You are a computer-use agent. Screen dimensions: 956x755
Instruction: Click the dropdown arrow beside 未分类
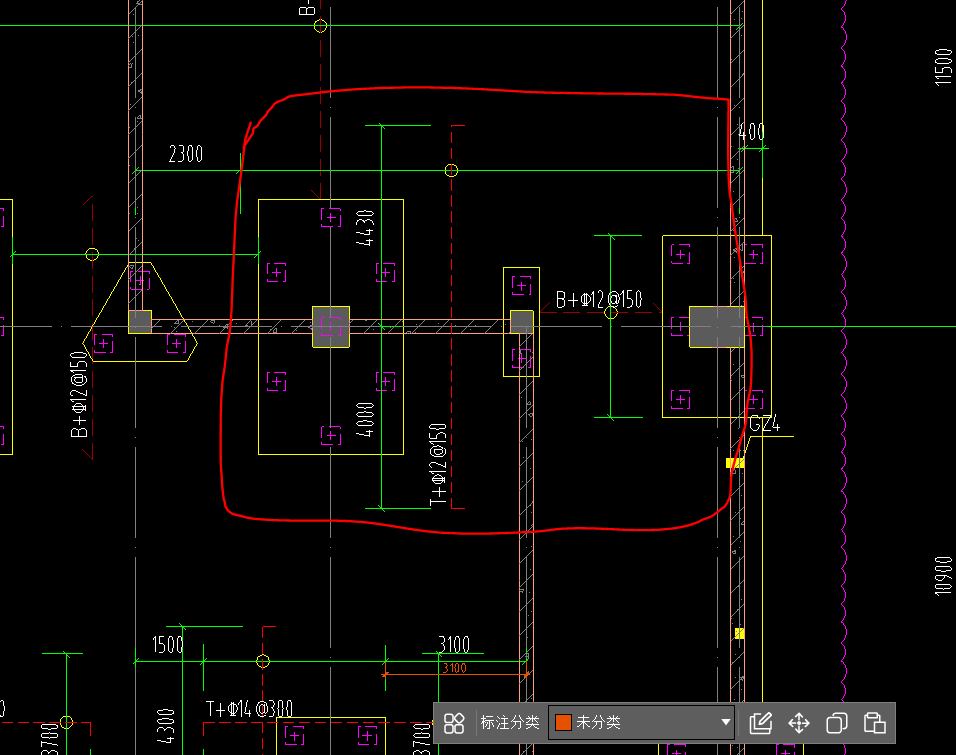[725, 722]
